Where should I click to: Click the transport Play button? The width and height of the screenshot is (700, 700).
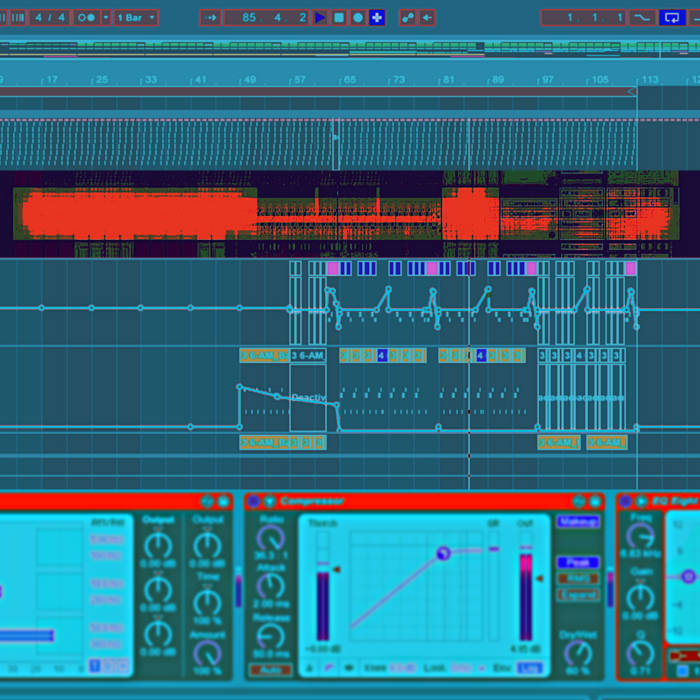click(320, 17)
